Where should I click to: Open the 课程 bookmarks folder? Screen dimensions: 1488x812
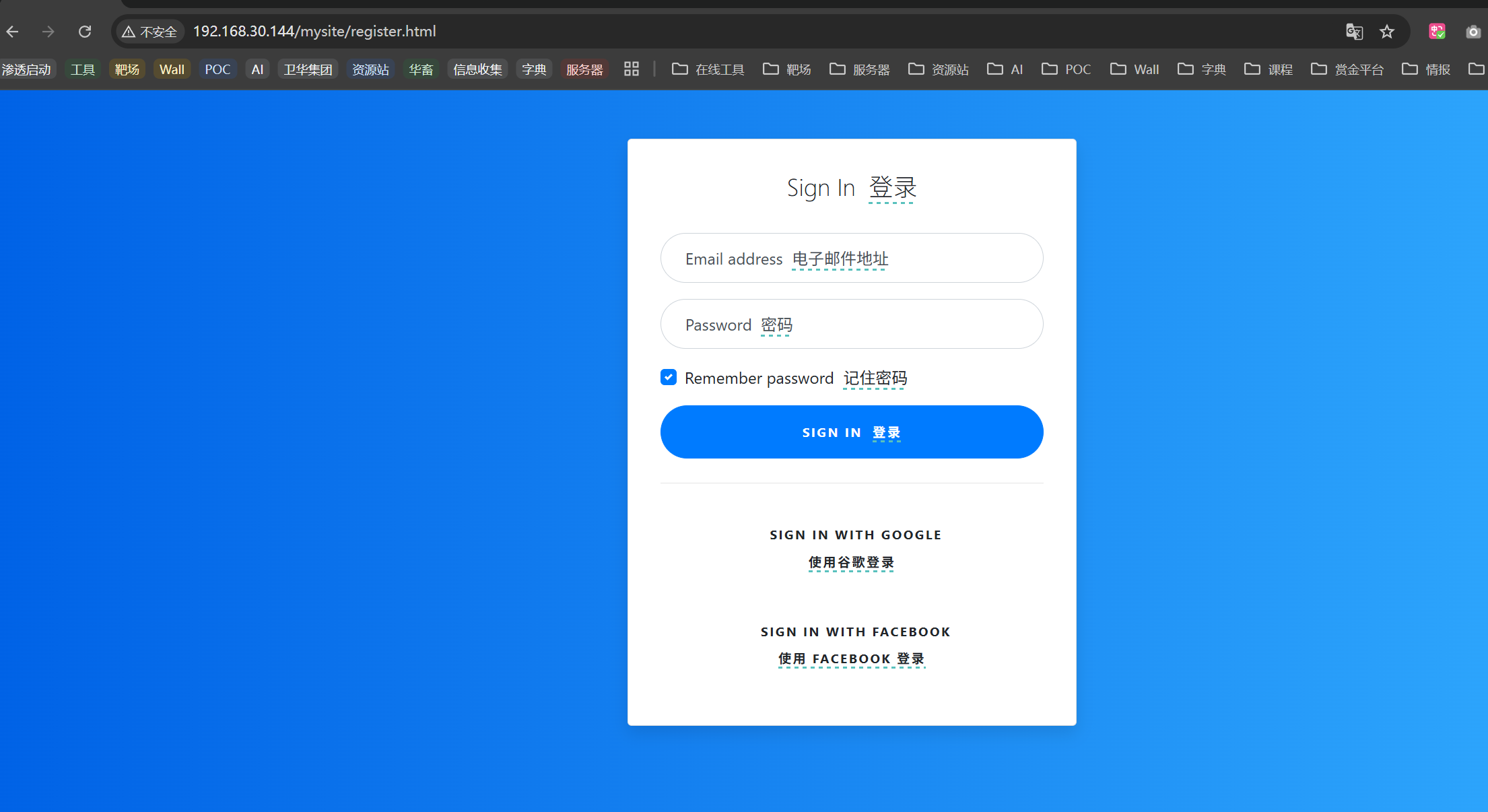(1269, 69)
